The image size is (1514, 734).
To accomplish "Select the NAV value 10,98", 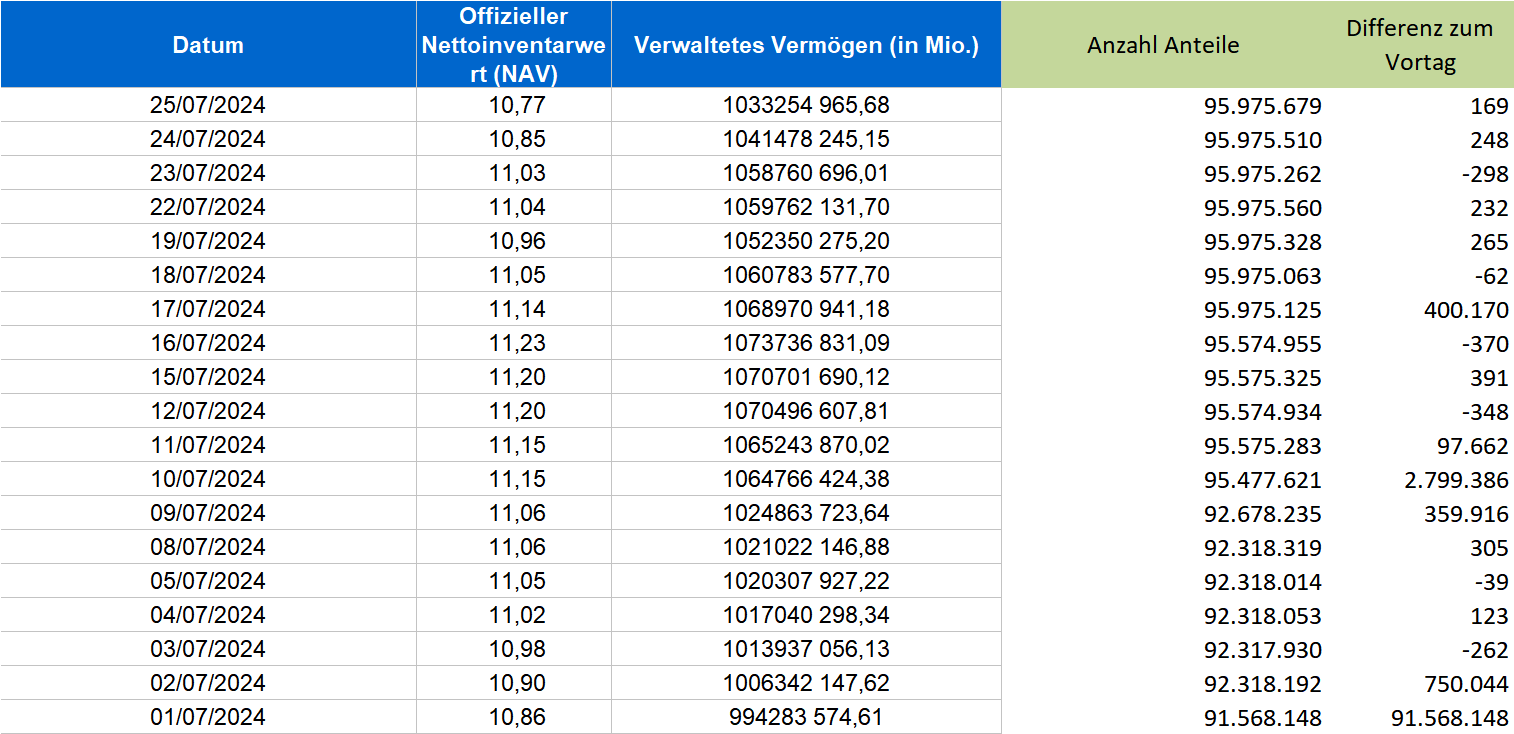I will [518, 649].
